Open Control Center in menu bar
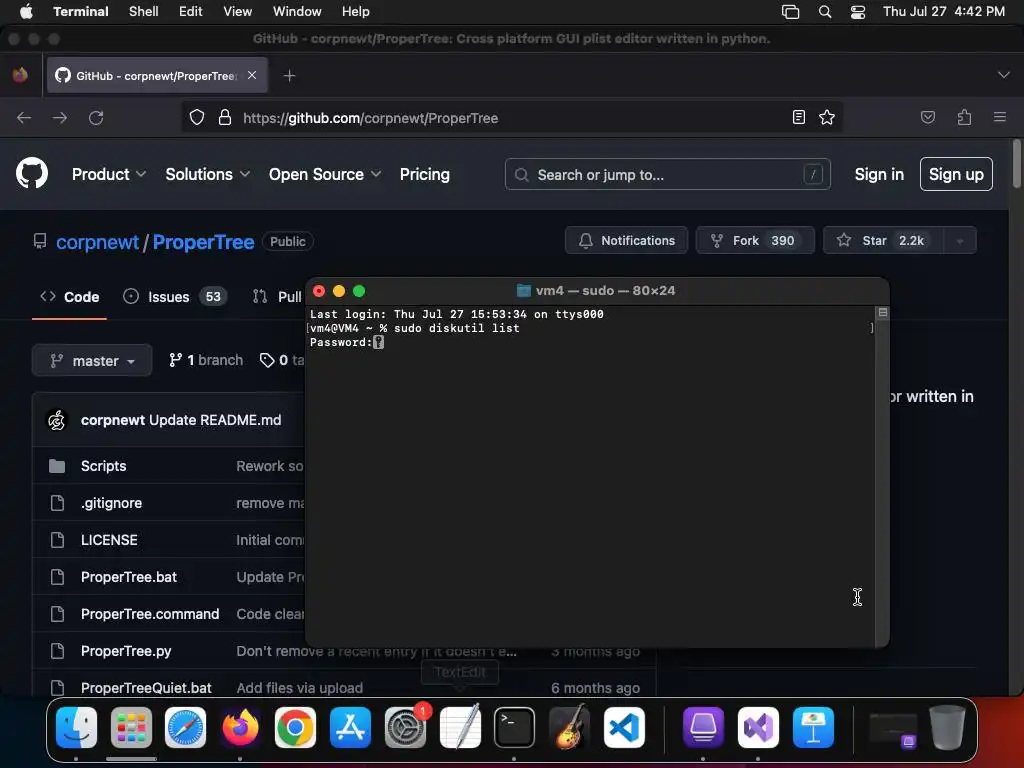 click(x=857, y=11)
